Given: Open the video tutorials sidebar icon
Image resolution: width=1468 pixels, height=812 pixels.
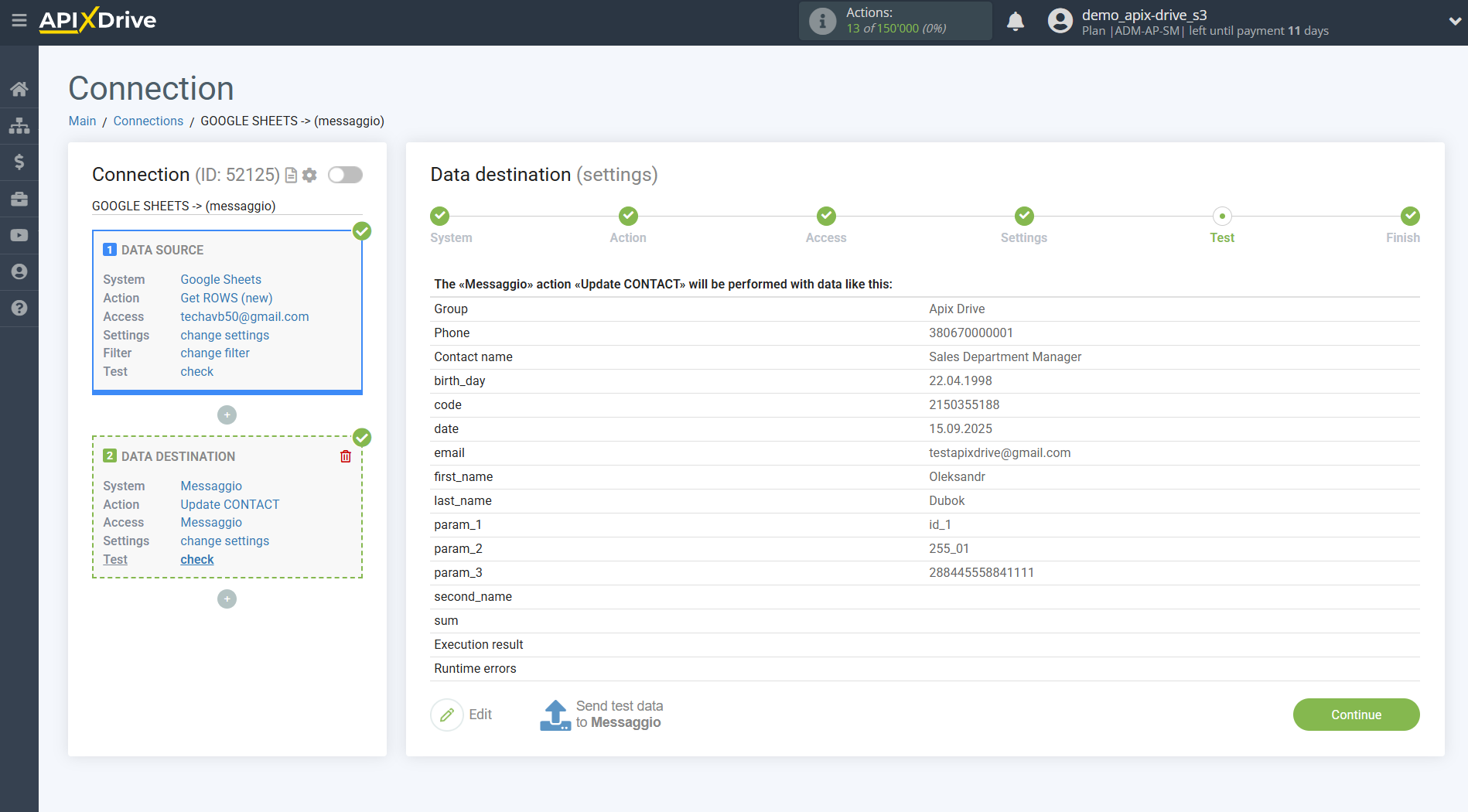Looking at the screenshot, I should click(x=19, y=235).
